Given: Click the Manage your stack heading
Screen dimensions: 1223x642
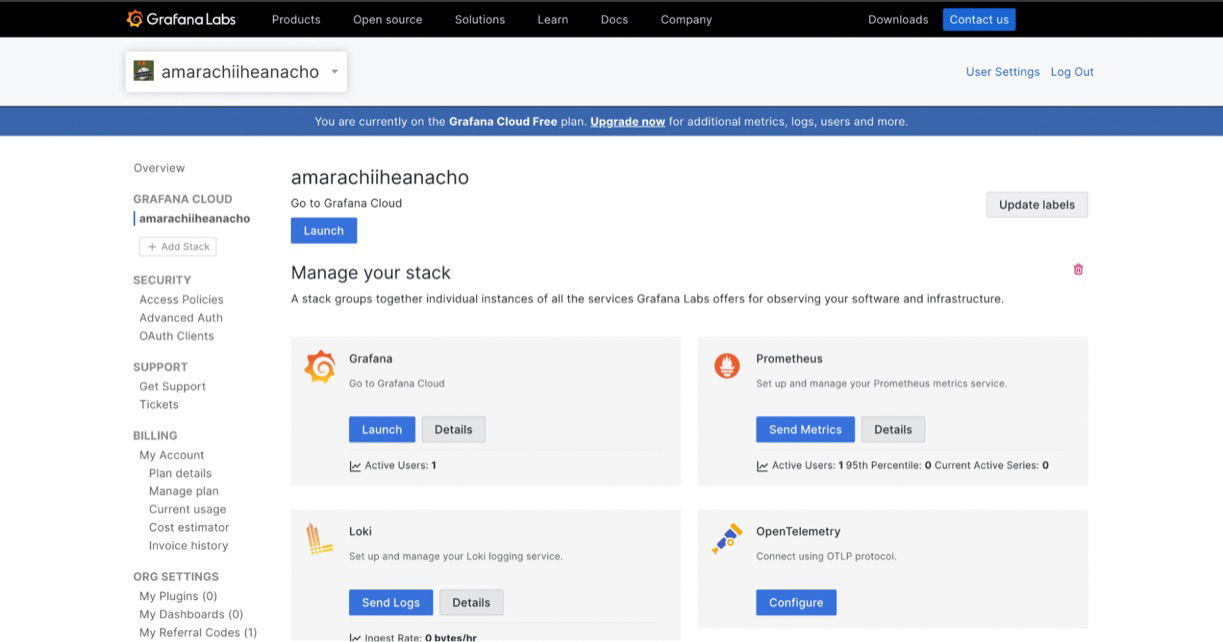Looking at the screenshot, I should pos(371,273).
